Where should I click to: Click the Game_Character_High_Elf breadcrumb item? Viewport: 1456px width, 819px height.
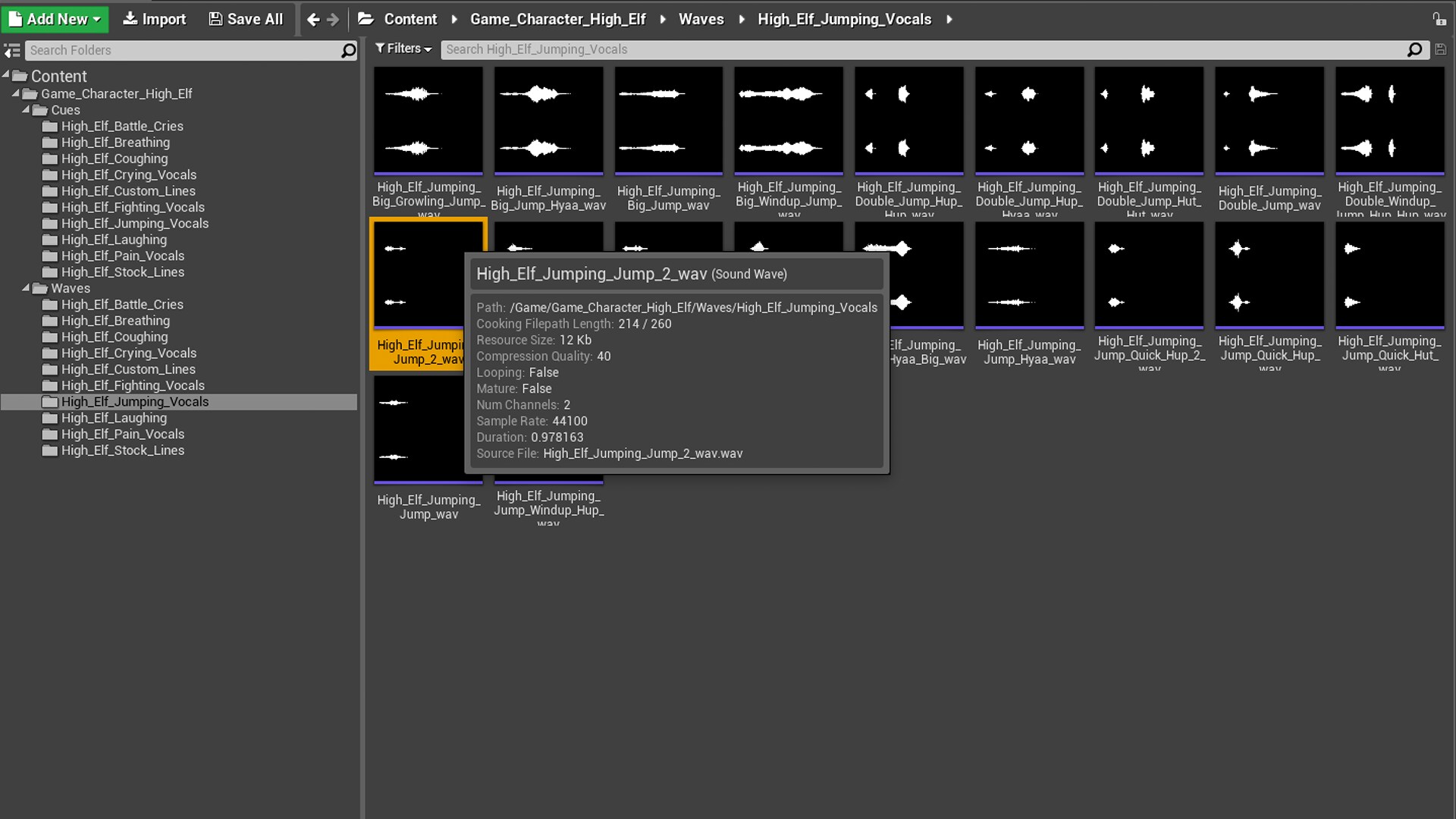(x=557, y=19)
